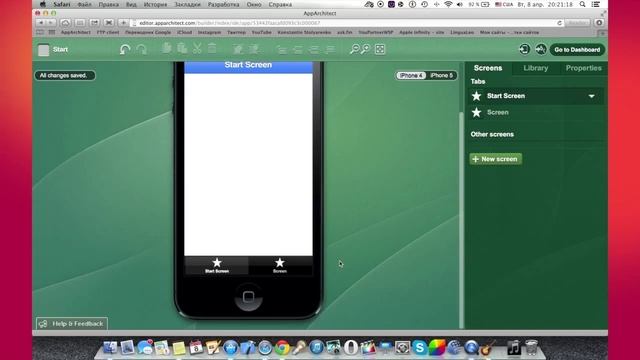The width and height of the screenshot is (640, 360).
Task: Select the Screen row in the Tabs list
Action: point(536,112)
